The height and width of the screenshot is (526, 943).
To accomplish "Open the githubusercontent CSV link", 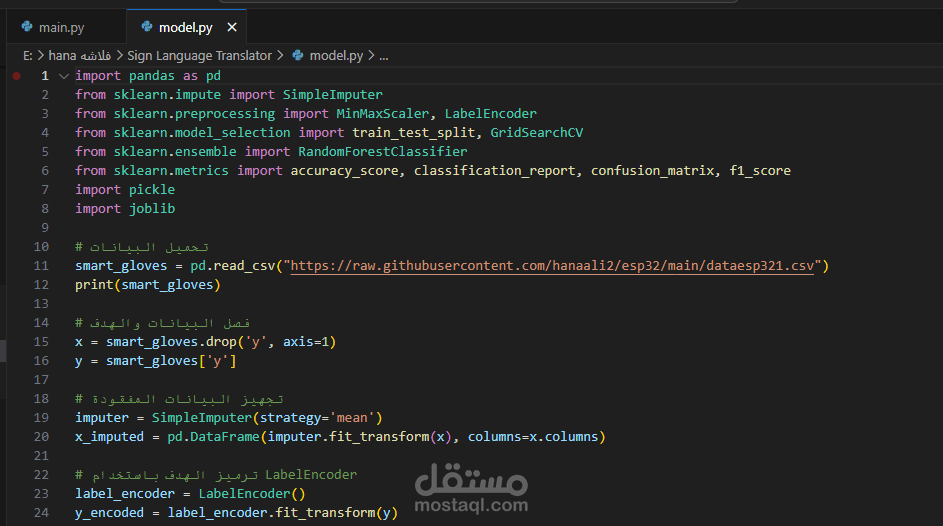I will click(x=552, y=266).
